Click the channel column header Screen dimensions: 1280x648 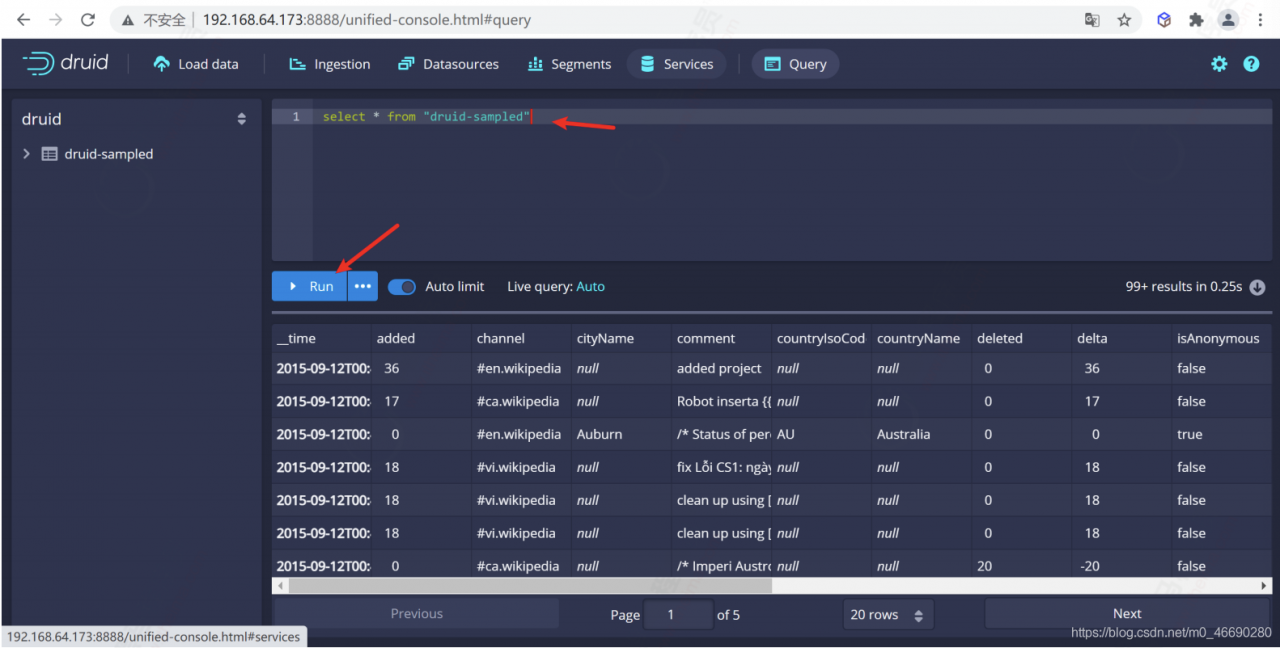click(521, 338)
